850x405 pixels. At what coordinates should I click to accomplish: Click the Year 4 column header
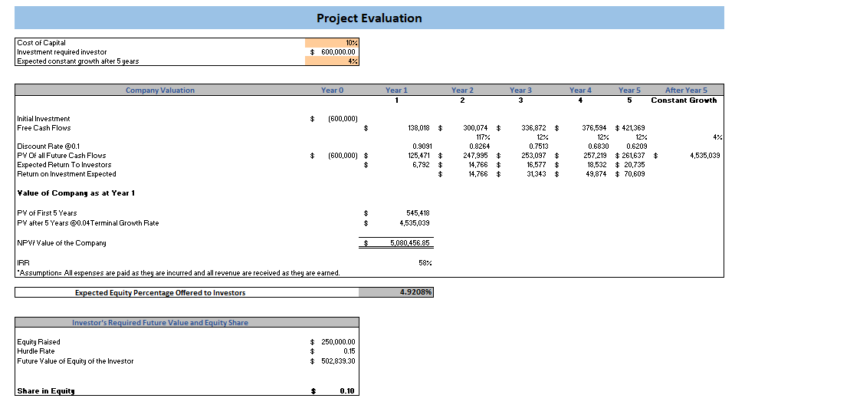[x=581, y=90]
